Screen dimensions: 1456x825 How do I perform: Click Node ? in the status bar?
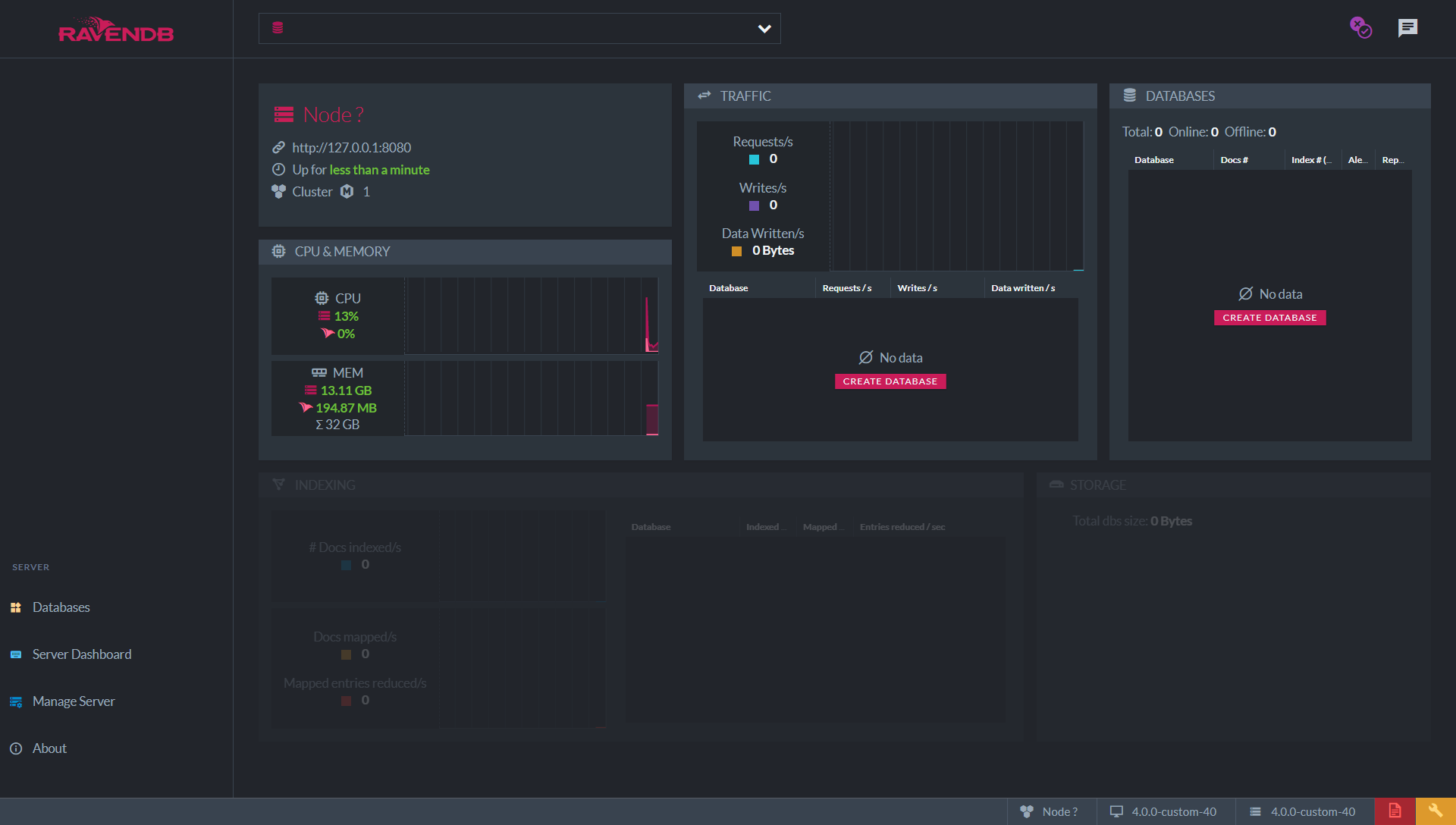click(1059, 811)
